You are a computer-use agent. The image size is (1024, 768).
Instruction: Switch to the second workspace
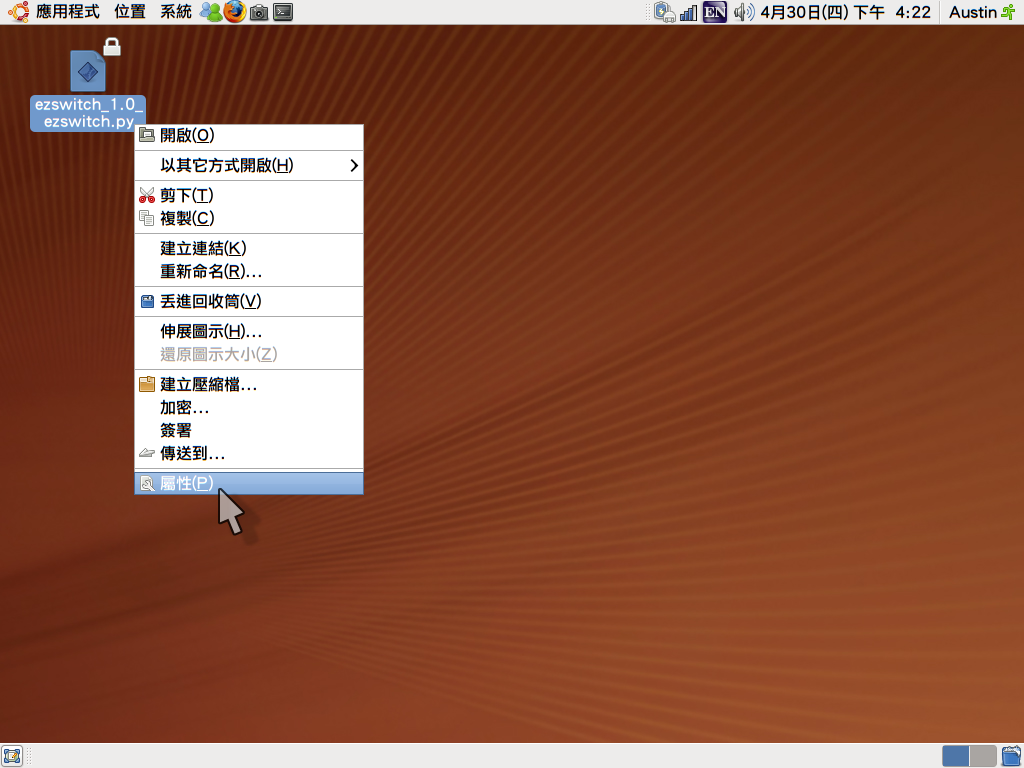(x=983, y=755)
